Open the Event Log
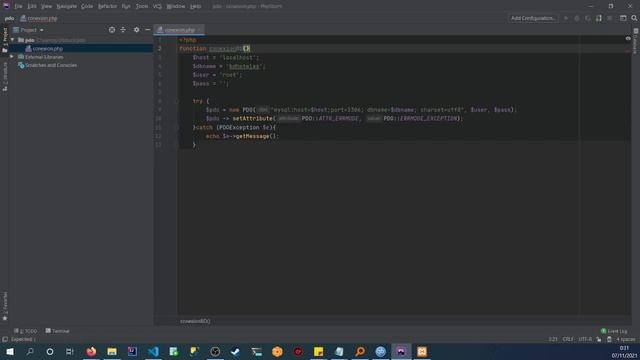The width and height of the screenshot is (640, 360). 614,331
